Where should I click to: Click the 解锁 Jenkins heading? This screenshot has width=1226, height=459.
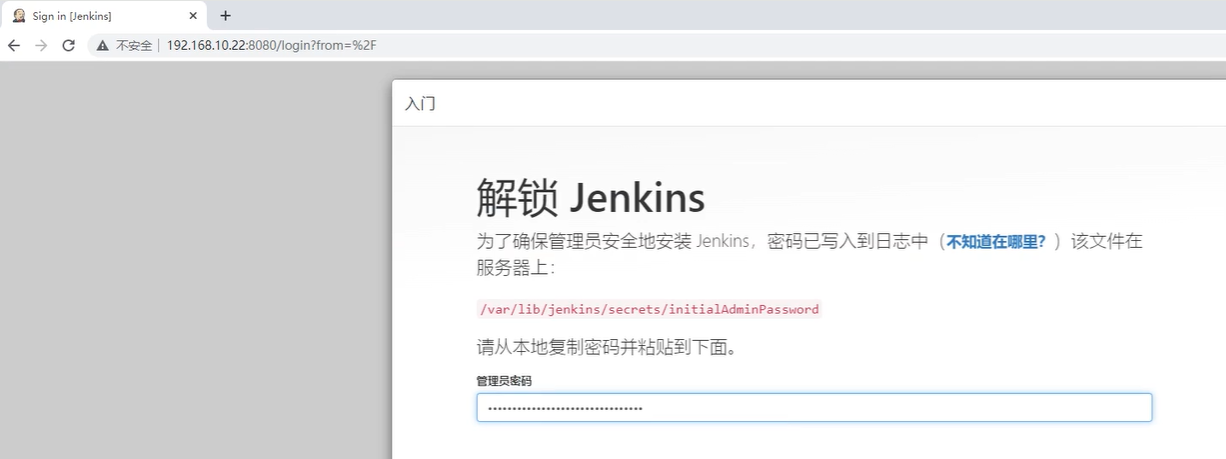tap(590, 198)
